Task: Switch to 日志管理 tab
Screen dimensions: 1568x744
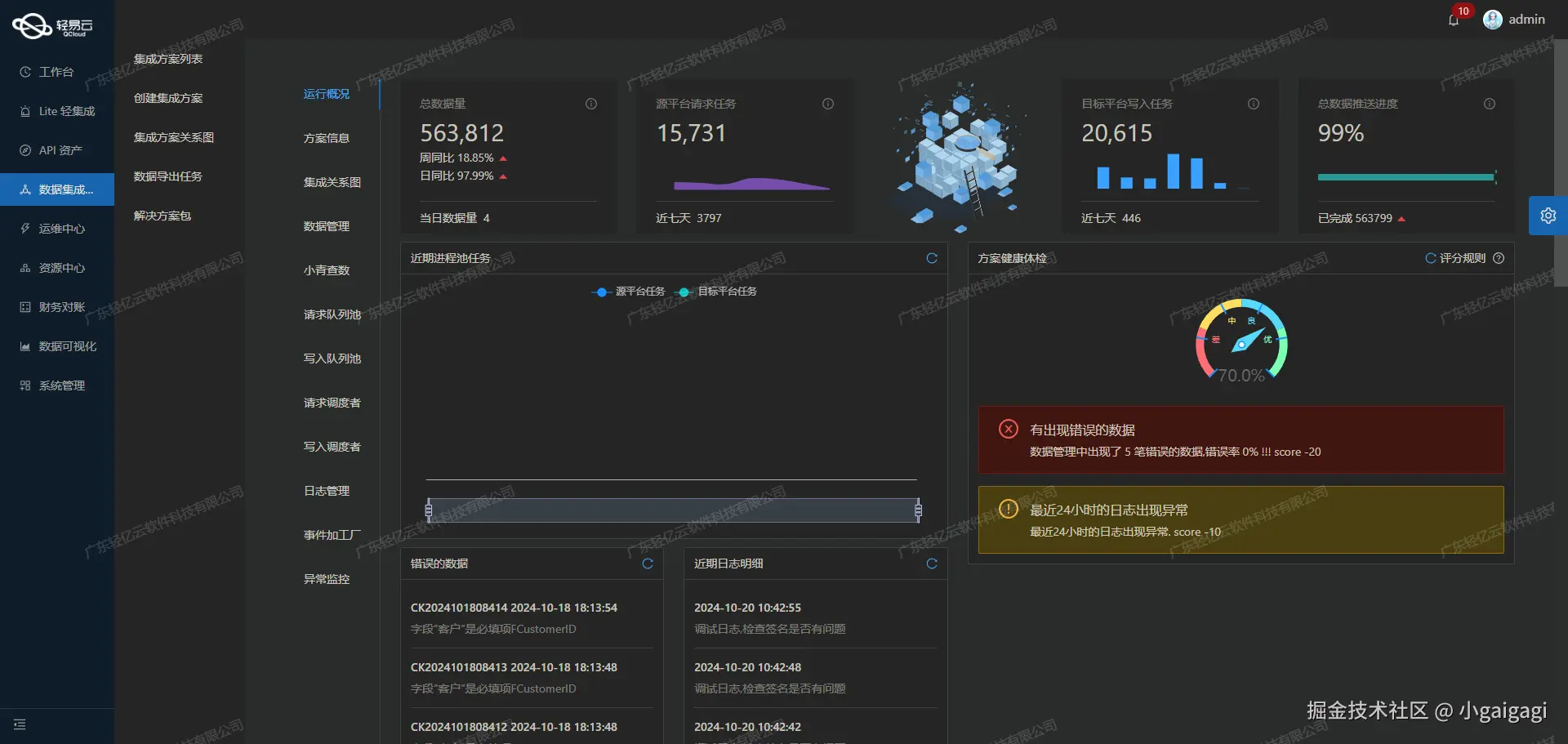Action: pyautogui.click(x=327, y=491)
